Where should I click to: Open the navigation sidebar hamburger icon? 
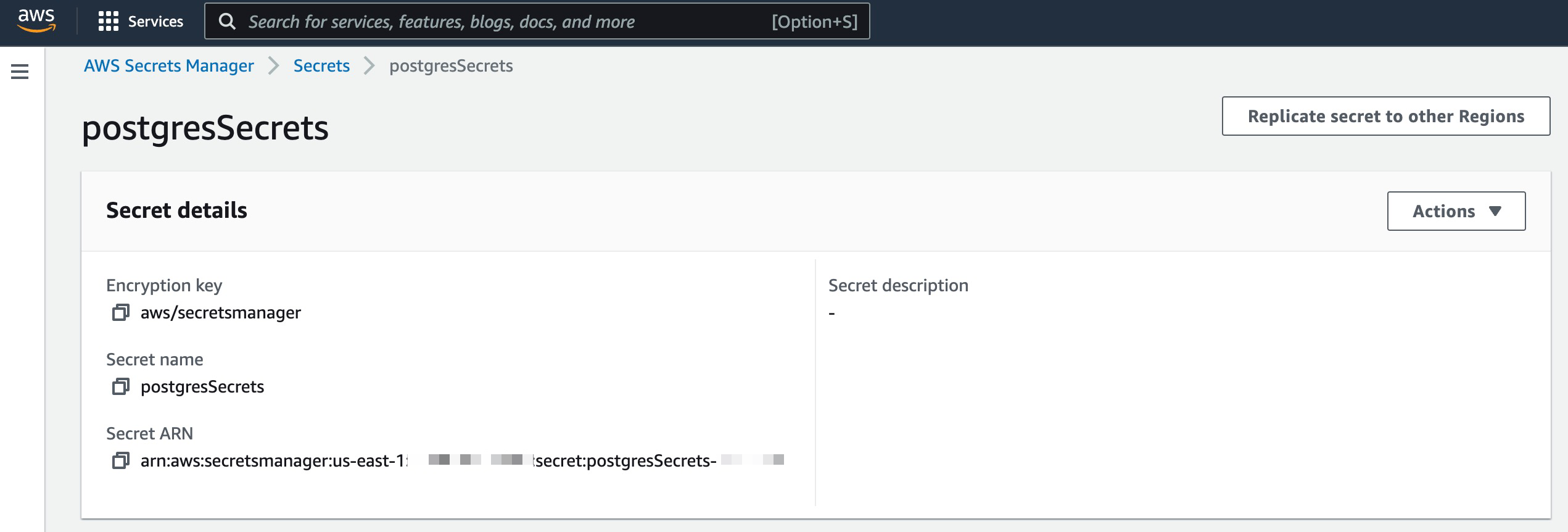click(20, 71)
